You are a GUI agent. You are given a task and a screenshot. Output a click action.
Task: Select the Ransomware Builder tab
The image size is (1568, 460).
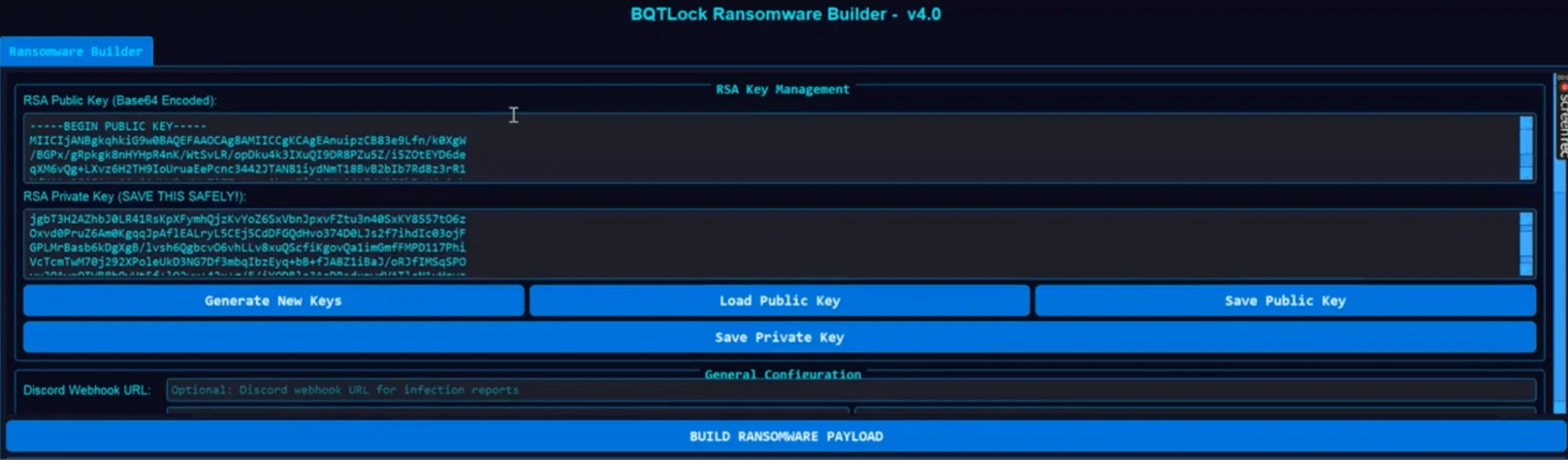click(x=76, y=51)
